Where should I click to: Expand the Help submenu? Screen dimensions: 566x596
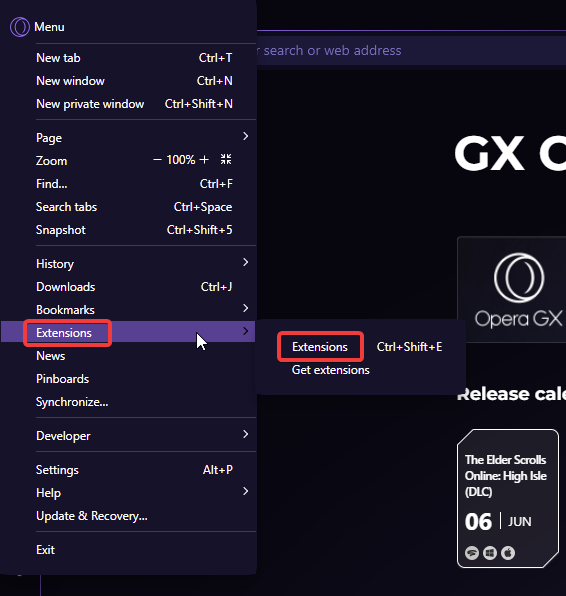coord(128,493)
